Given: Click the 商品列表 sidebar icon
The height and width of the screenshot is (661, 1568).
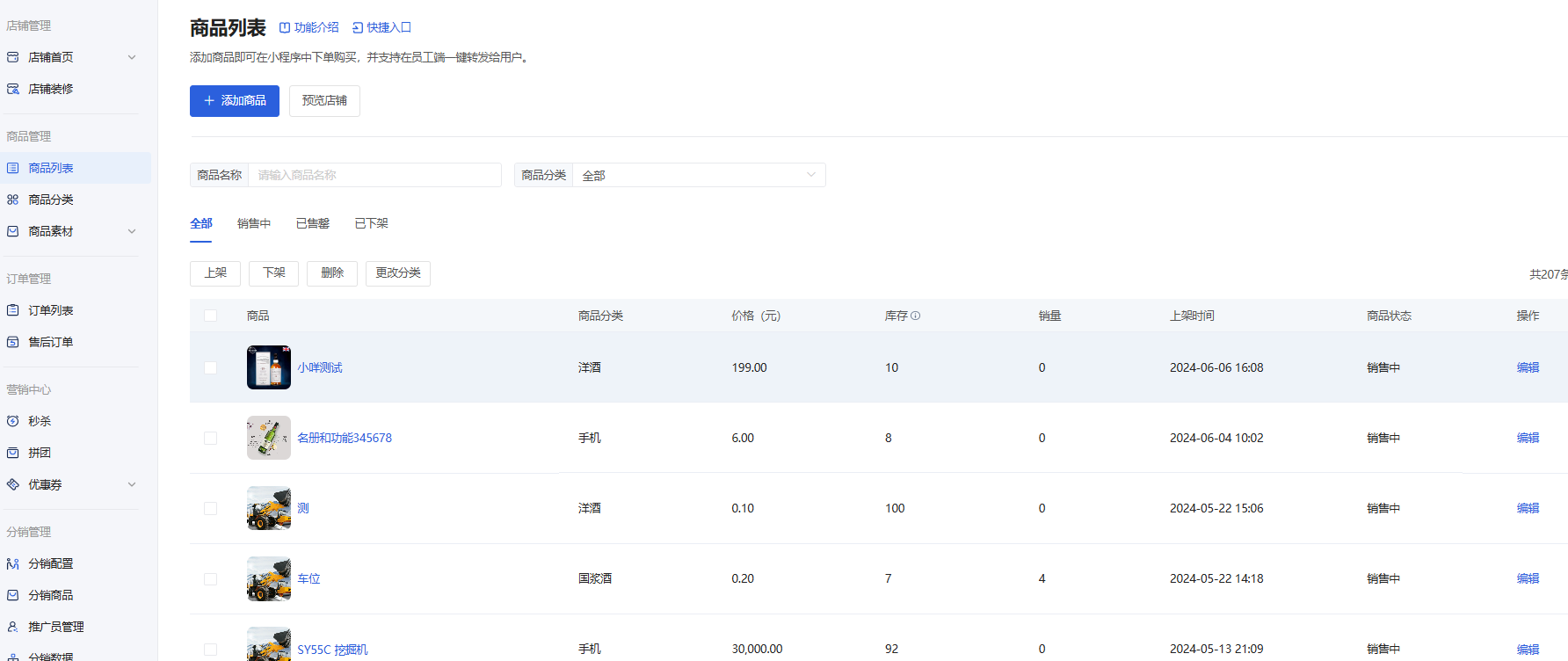Looking at the screenshot, I should click(13, 168).
